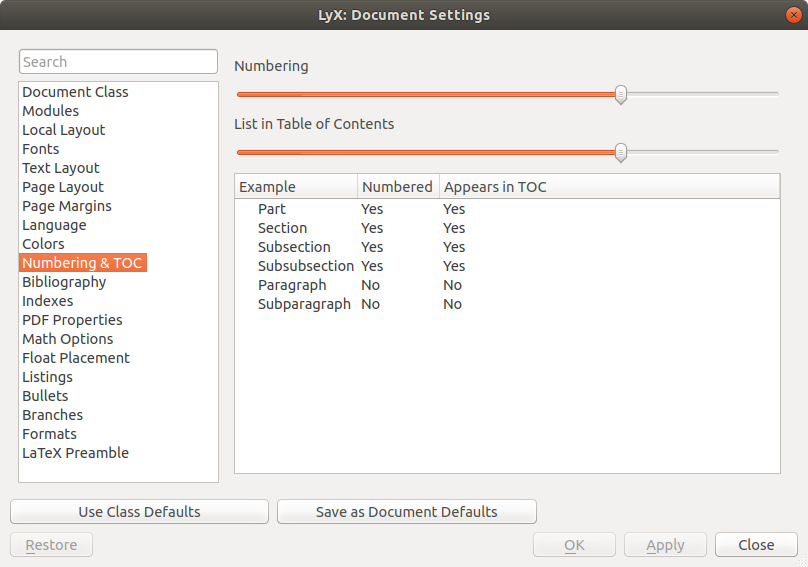Viewport: 808px width, 567px height.
Task: Select the Subsection row in table
Action: (x=294, y=247)
